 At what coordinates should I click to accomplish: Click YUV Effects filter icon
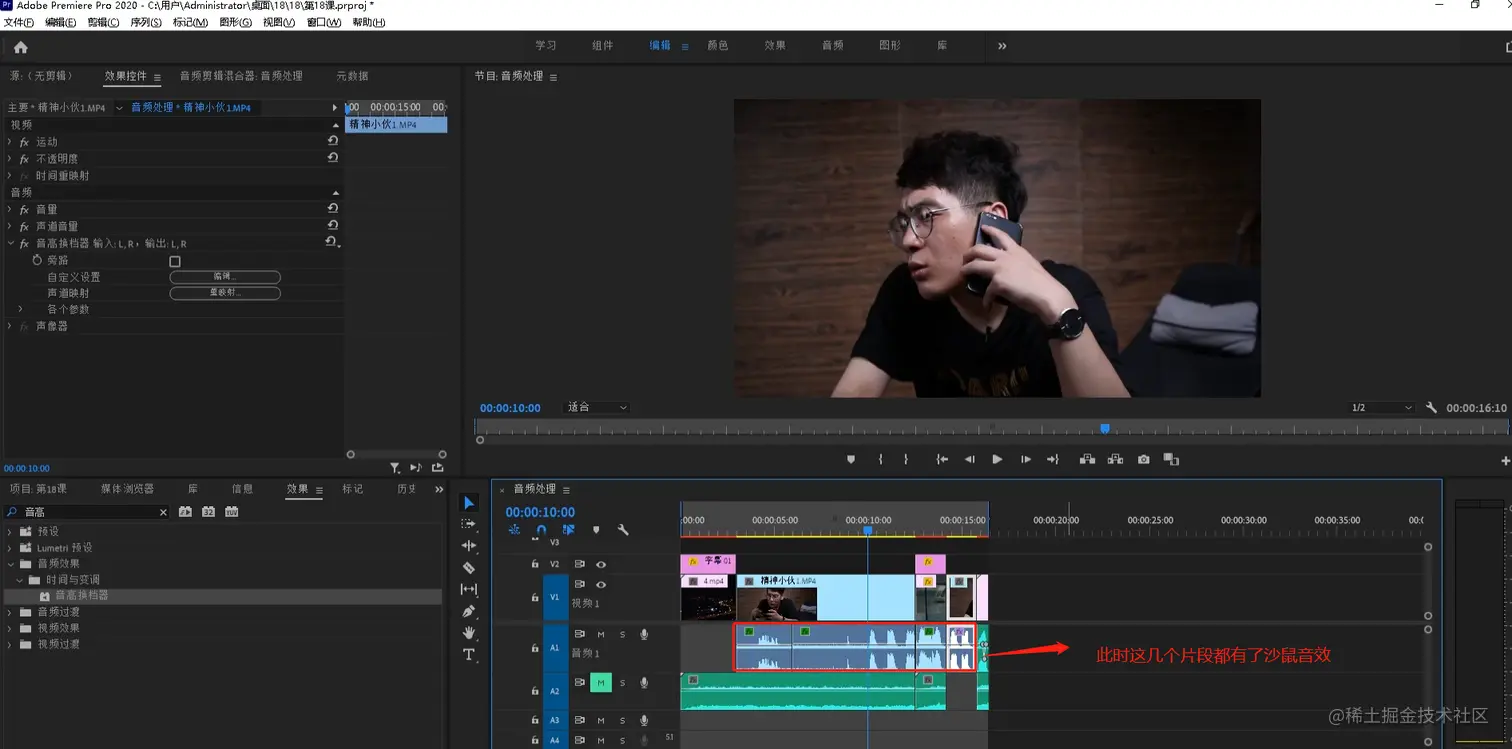[232, 511]
